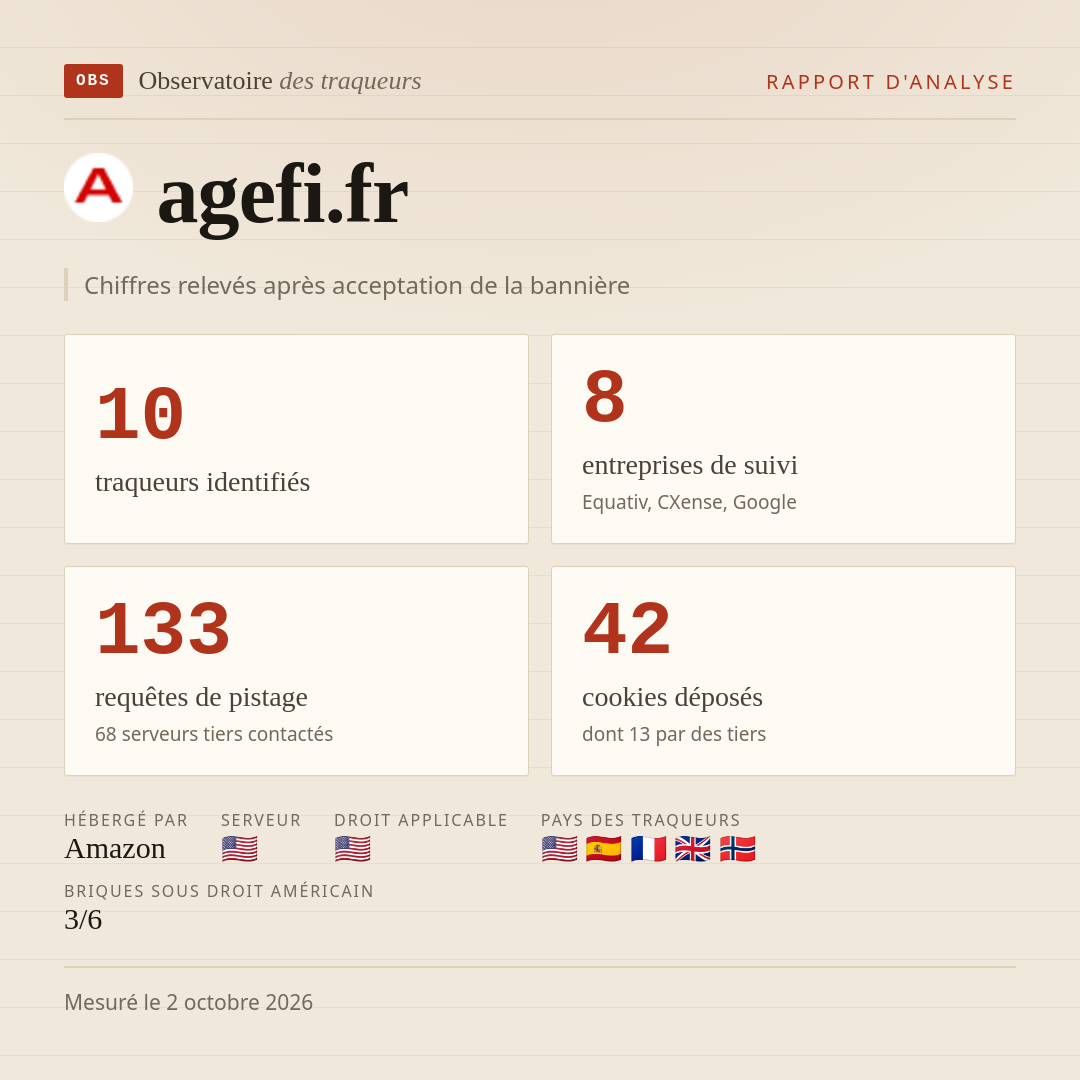Click the US flag under Serveur
The image size is (1080, 1080).
[240, 849]
